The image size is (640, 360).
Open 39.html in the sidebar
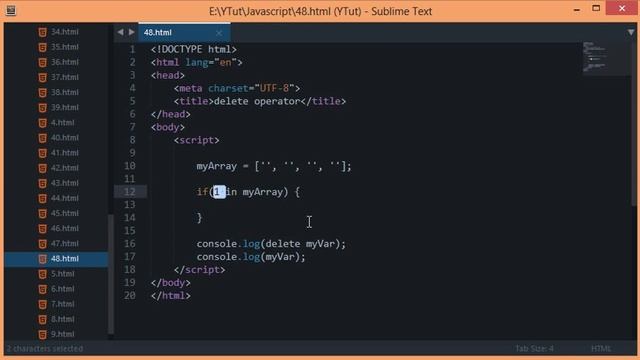(64, 107)
